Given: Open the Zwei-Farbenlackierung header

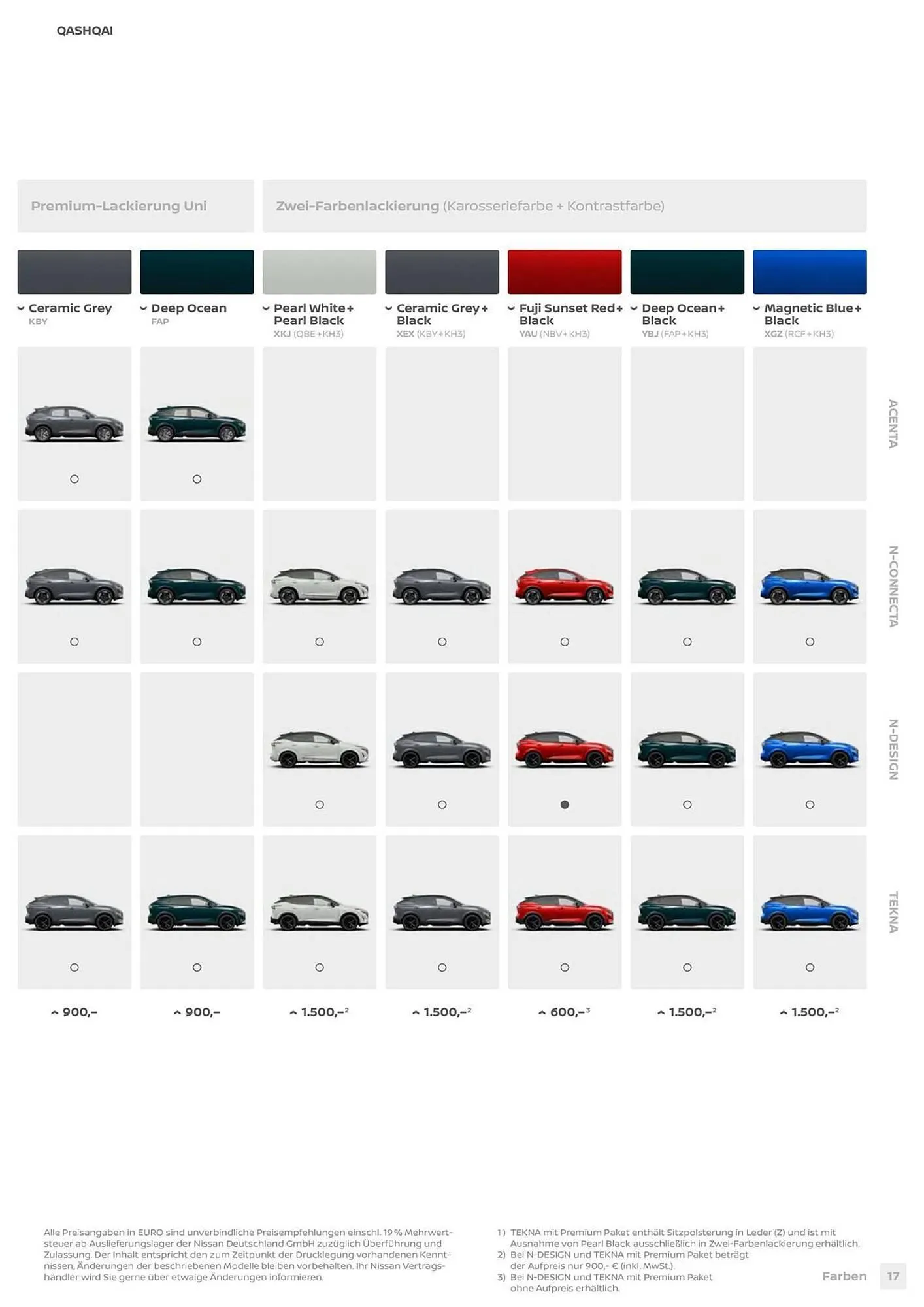Looking at the screenshot, I should tap(565, 206).
